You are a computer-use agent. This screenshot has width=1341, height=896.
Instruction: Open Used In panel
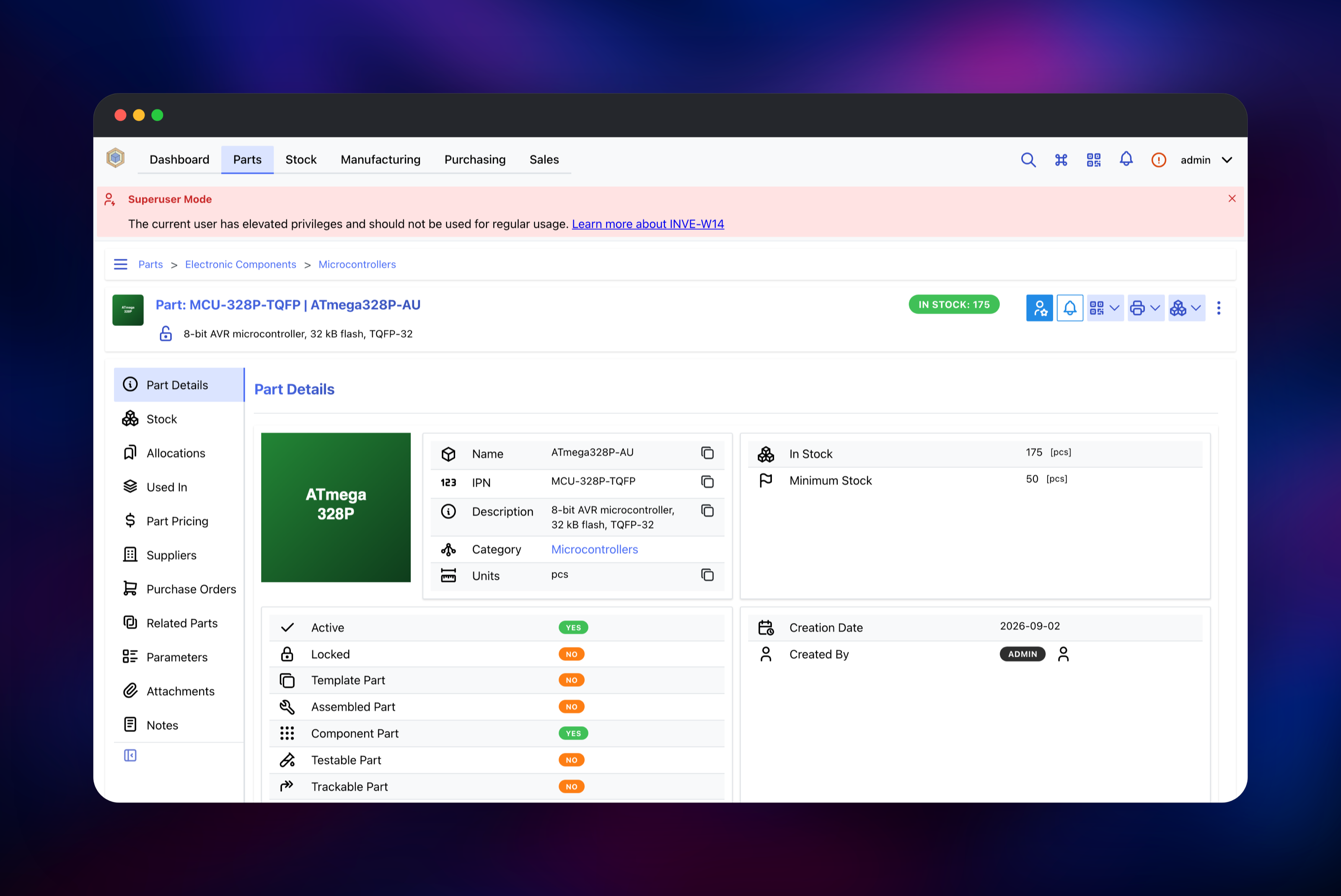(179, 487)
